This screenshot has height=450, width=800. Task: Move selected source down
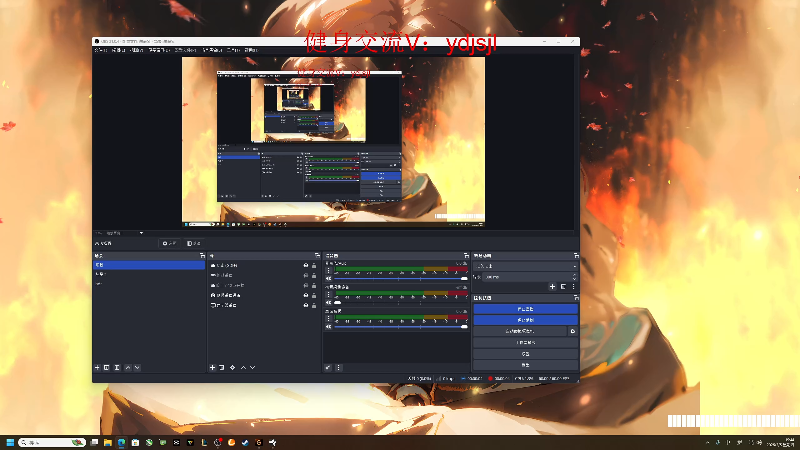(x=253, y=367)
